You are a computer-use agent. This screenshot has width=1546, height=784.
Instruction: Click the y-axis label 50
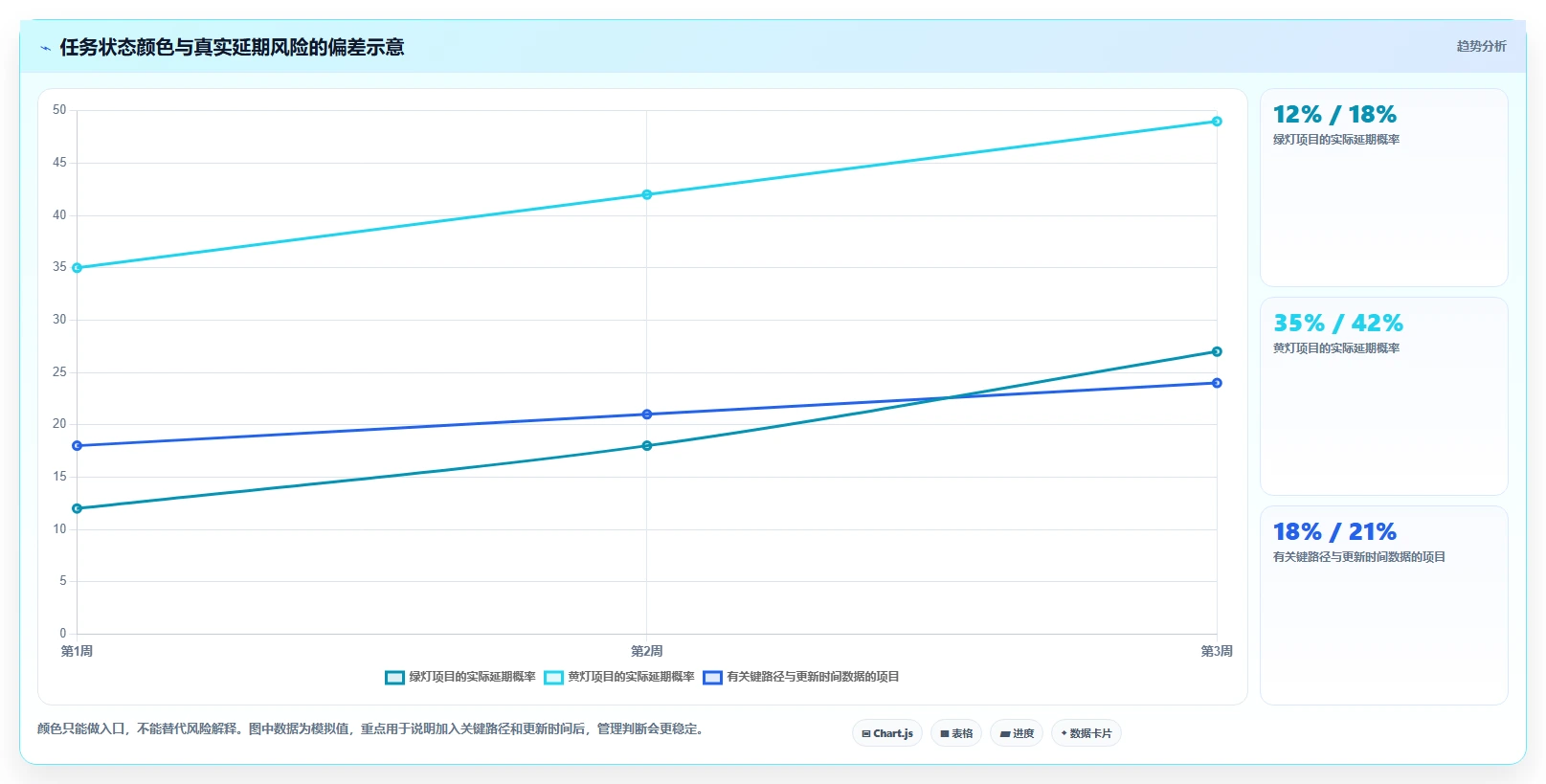[59, 110]
